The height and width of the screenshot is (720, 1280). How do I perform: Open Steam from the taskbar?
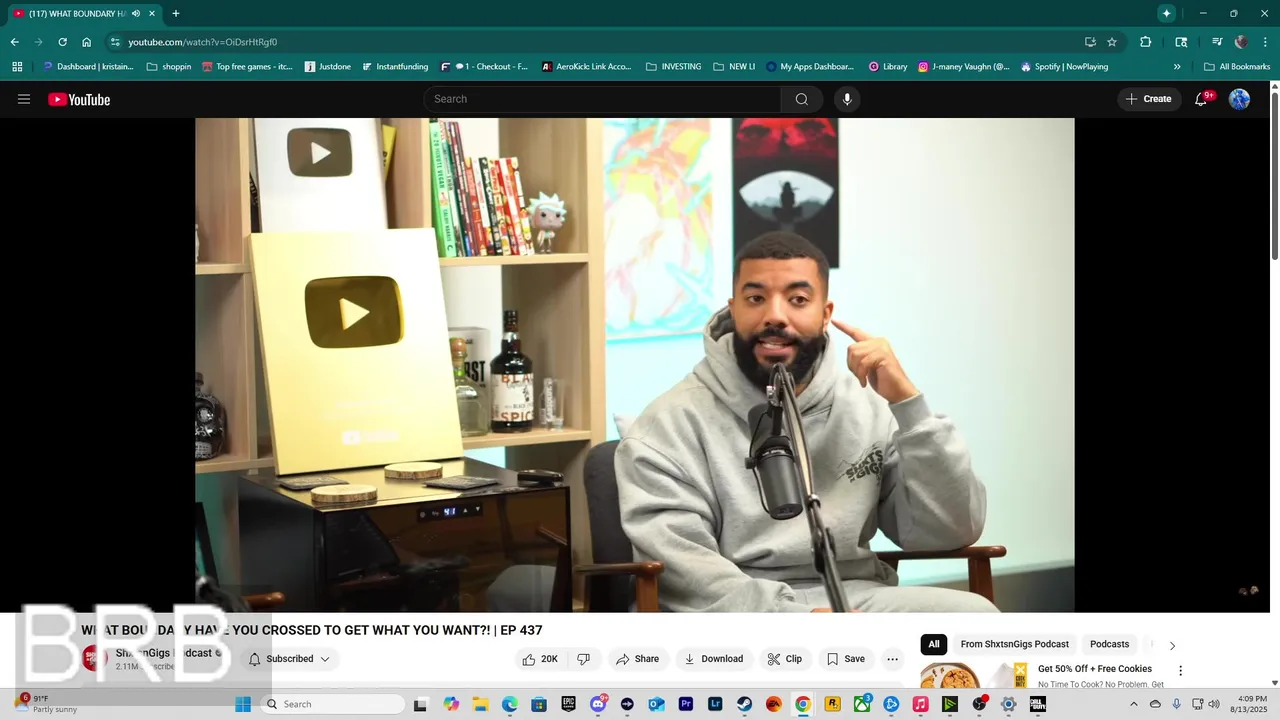point(745,704)
